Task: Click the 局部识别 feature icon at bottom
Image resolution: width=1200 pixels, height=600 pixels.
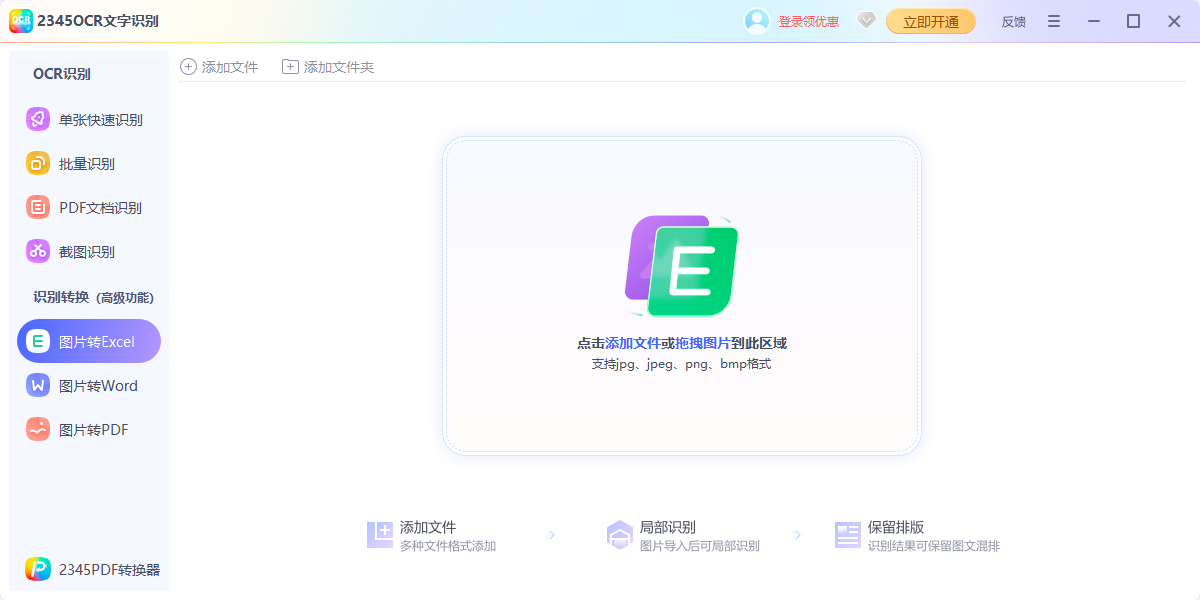Action: 622,533
